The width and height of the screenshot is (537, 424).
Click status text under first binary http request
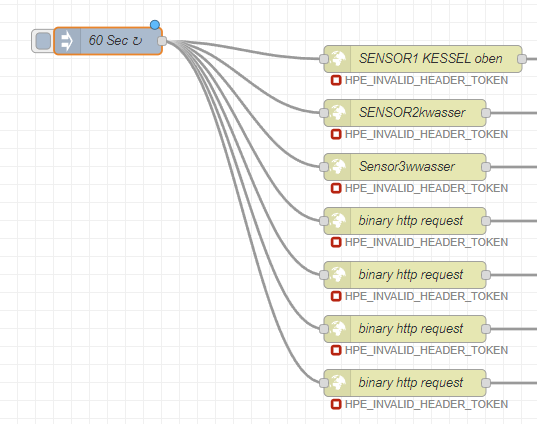click(426, 242)
